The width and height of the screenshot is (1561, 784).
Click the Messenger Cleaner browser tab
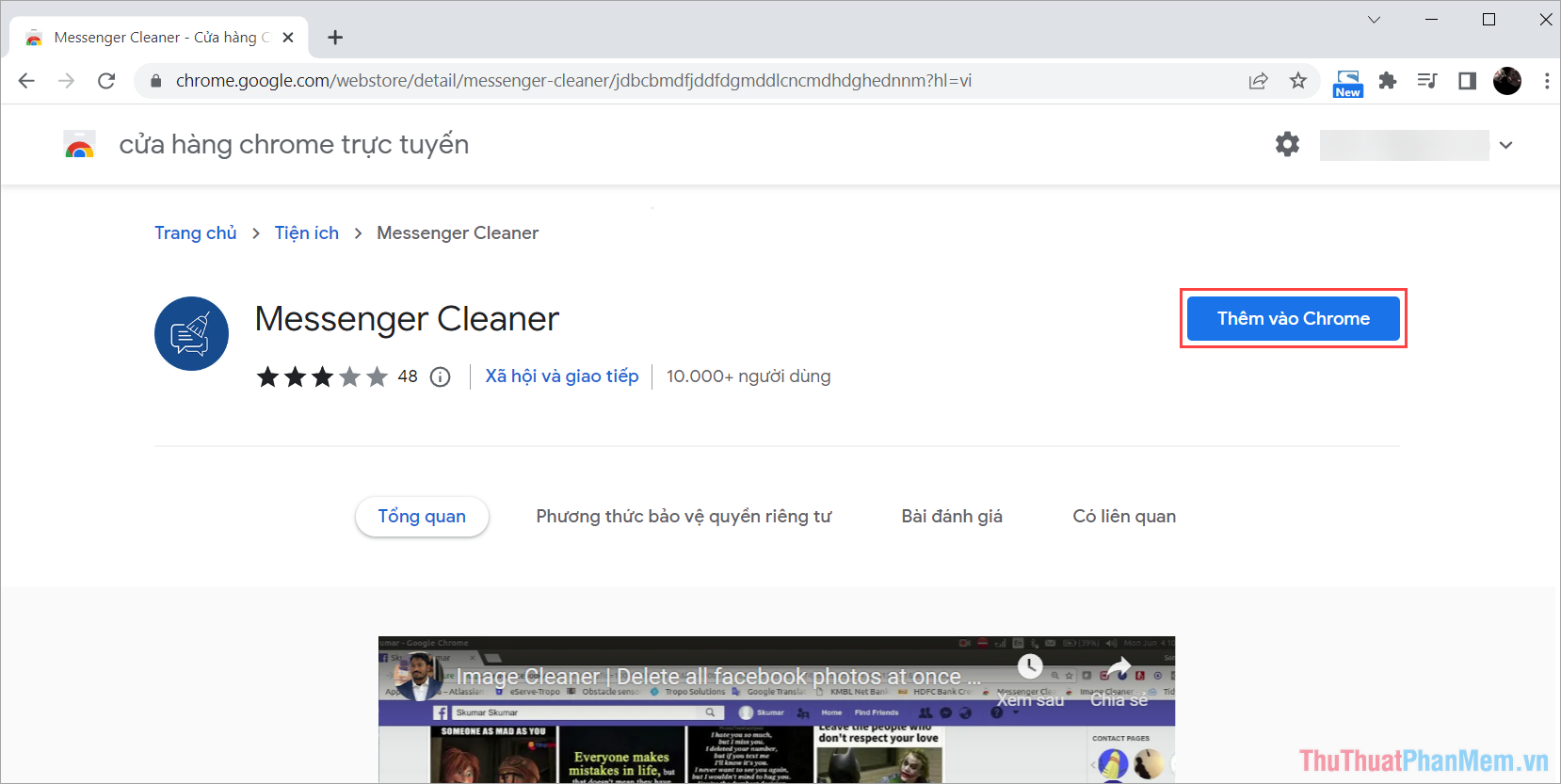coord(160,38)
